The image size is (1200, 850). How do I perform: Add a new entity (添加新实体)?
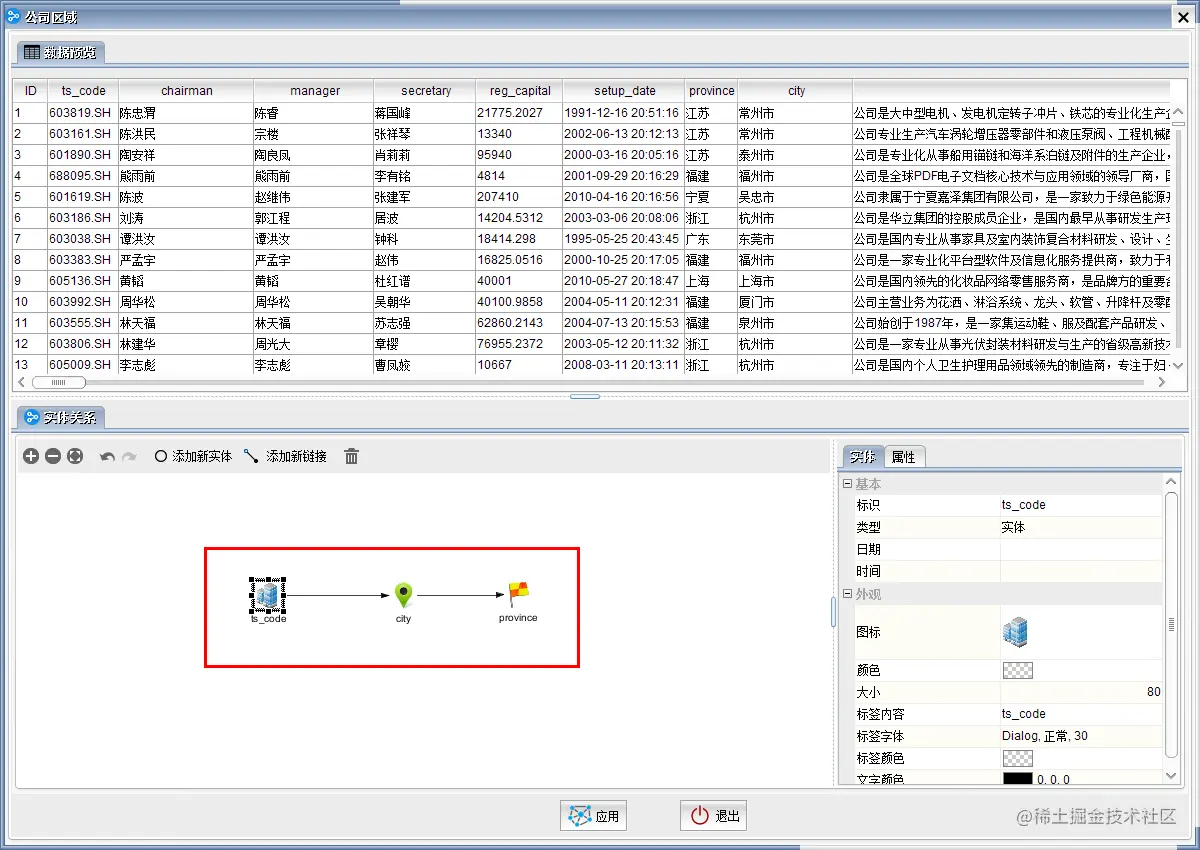click(193, 456)
